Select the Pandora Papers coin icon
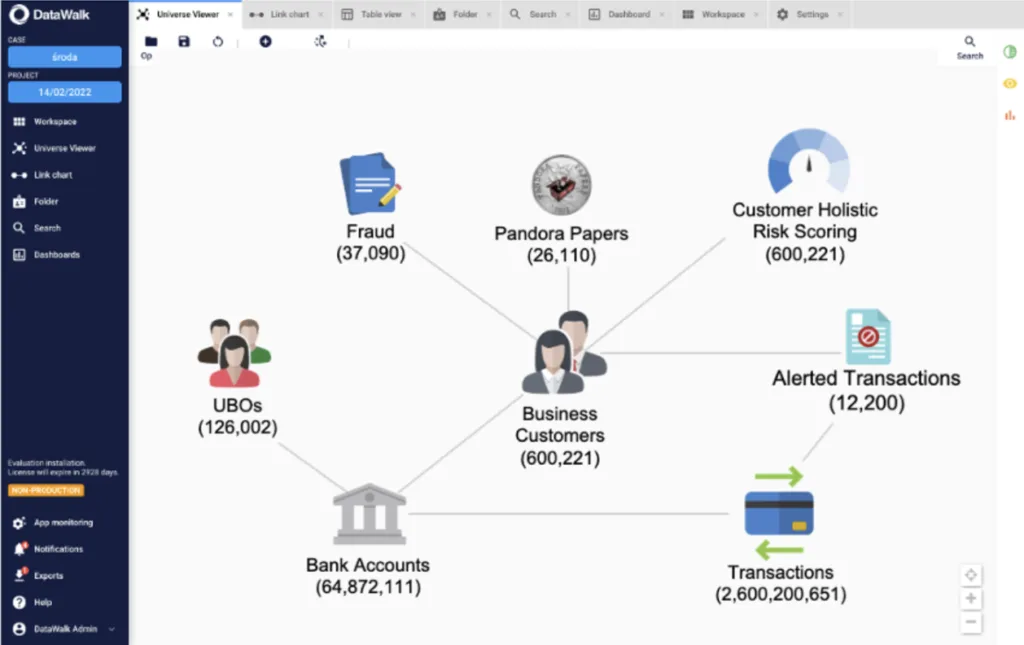 pos(561,185)
